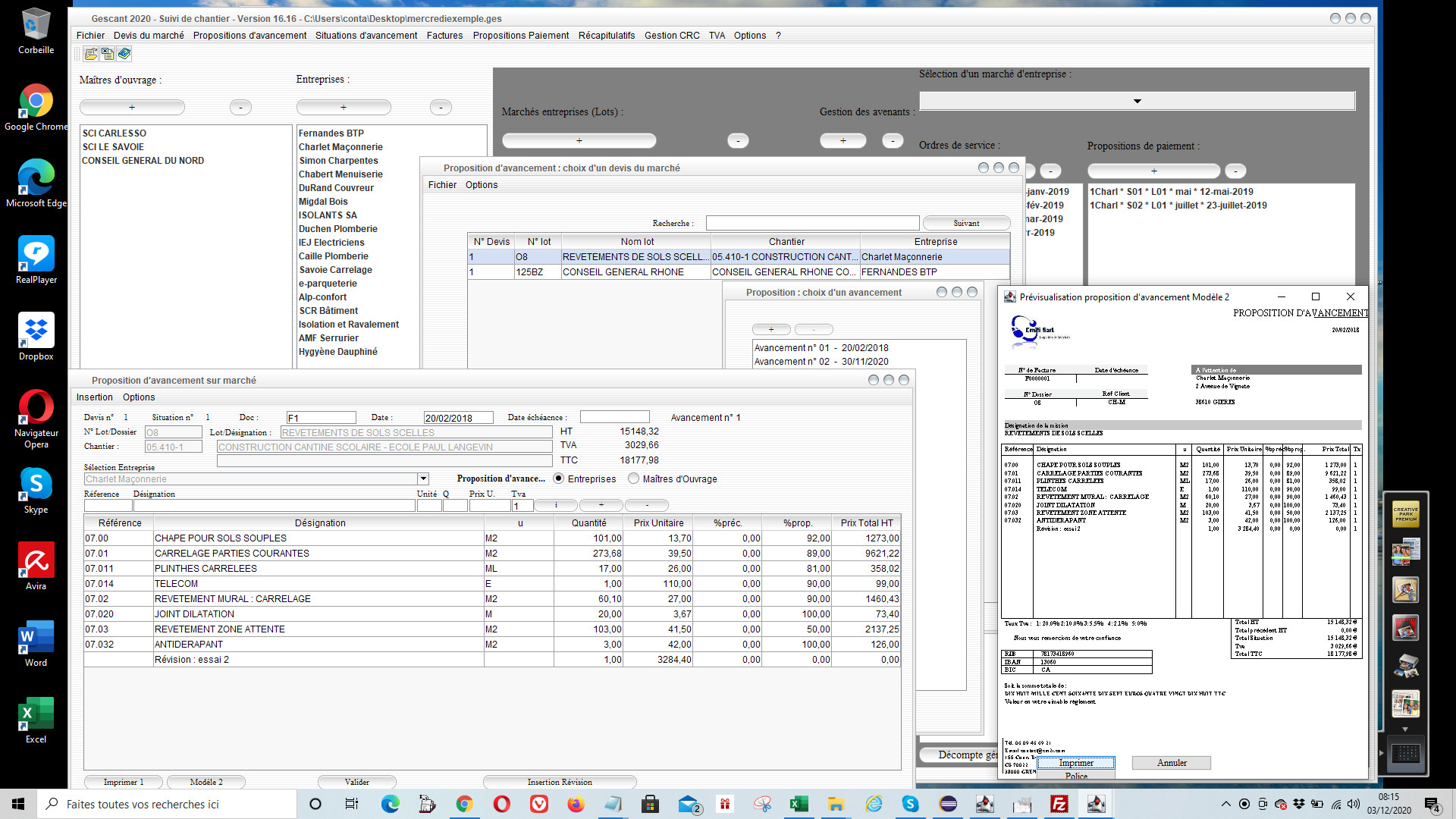
Task: Add a new Maître d'ouvrage with plus button
Action: click(132, 108)
